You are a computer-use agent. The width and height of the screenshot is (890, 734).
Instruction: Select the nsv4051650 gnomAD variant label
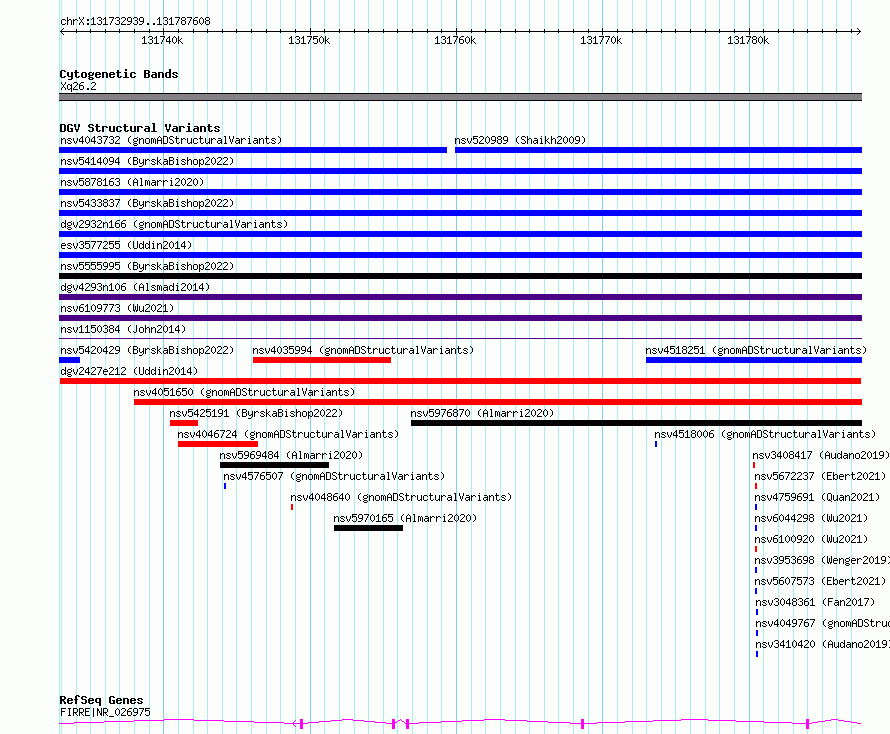point(244,392)
